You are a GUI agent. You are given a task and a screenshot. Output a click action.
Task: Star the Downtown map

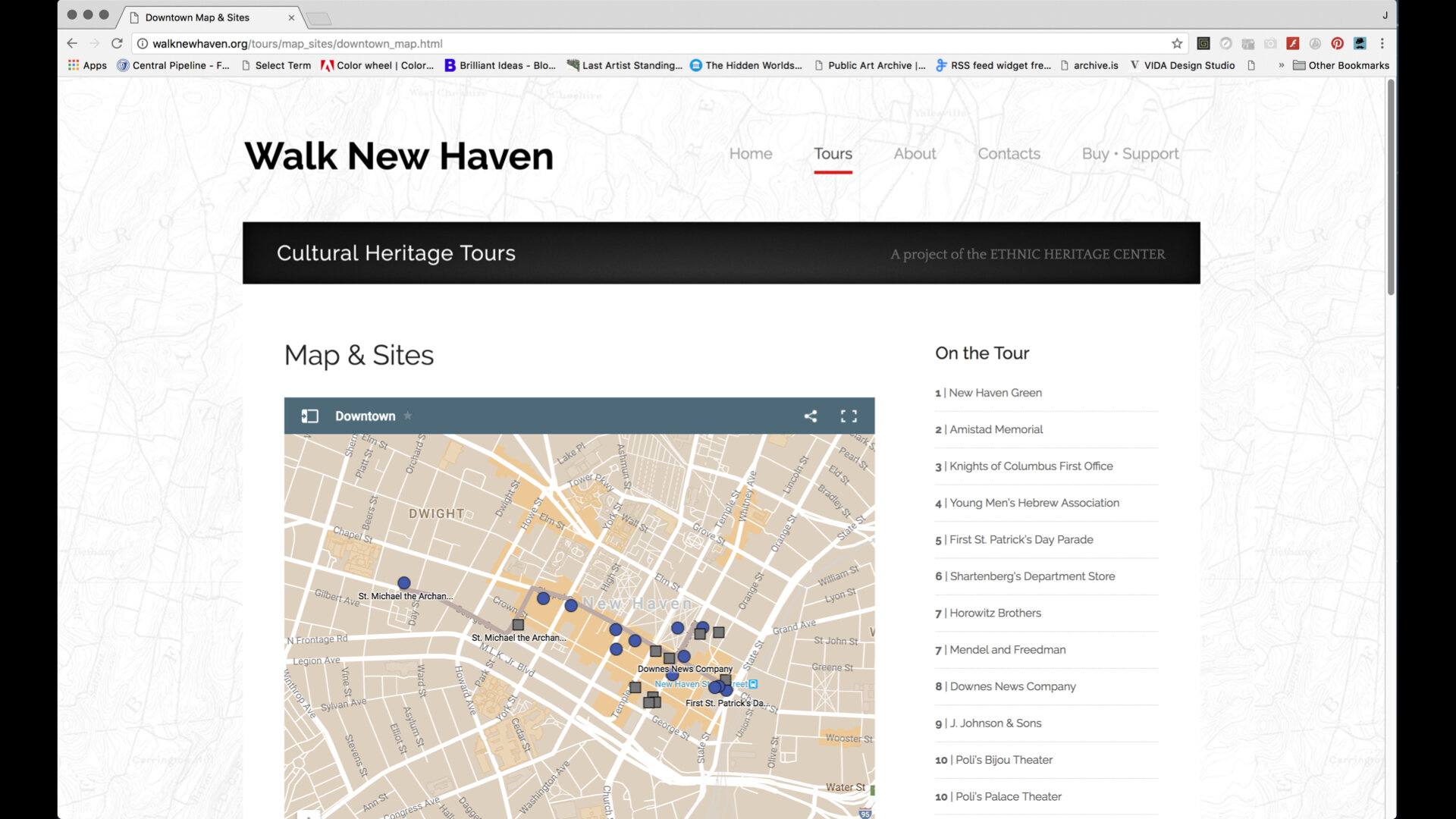(x=408, y=416)
